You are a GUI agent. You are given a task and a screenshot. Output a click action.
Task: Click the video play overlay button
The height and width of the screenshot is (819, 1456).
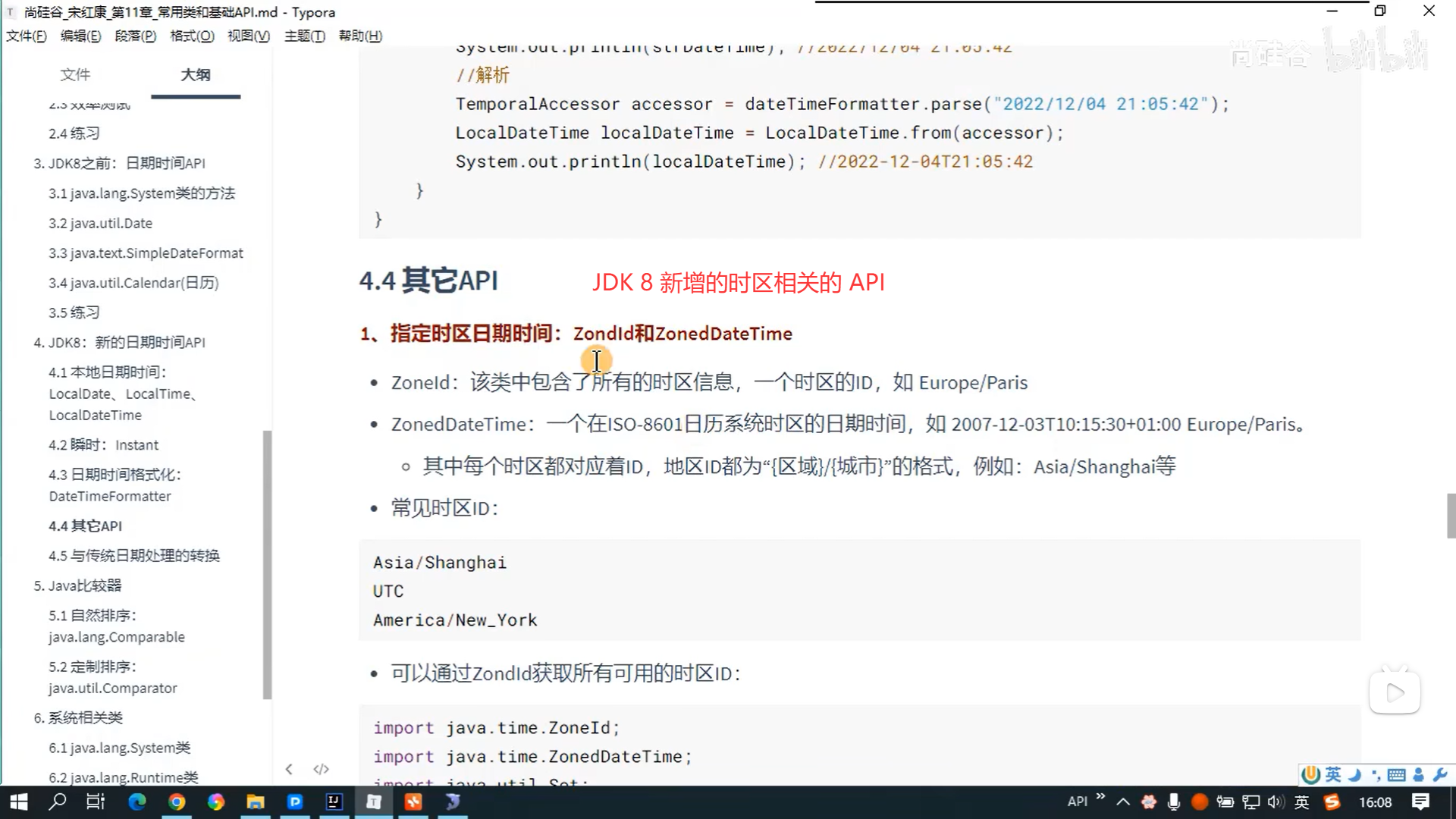(x=1394, y=692)
